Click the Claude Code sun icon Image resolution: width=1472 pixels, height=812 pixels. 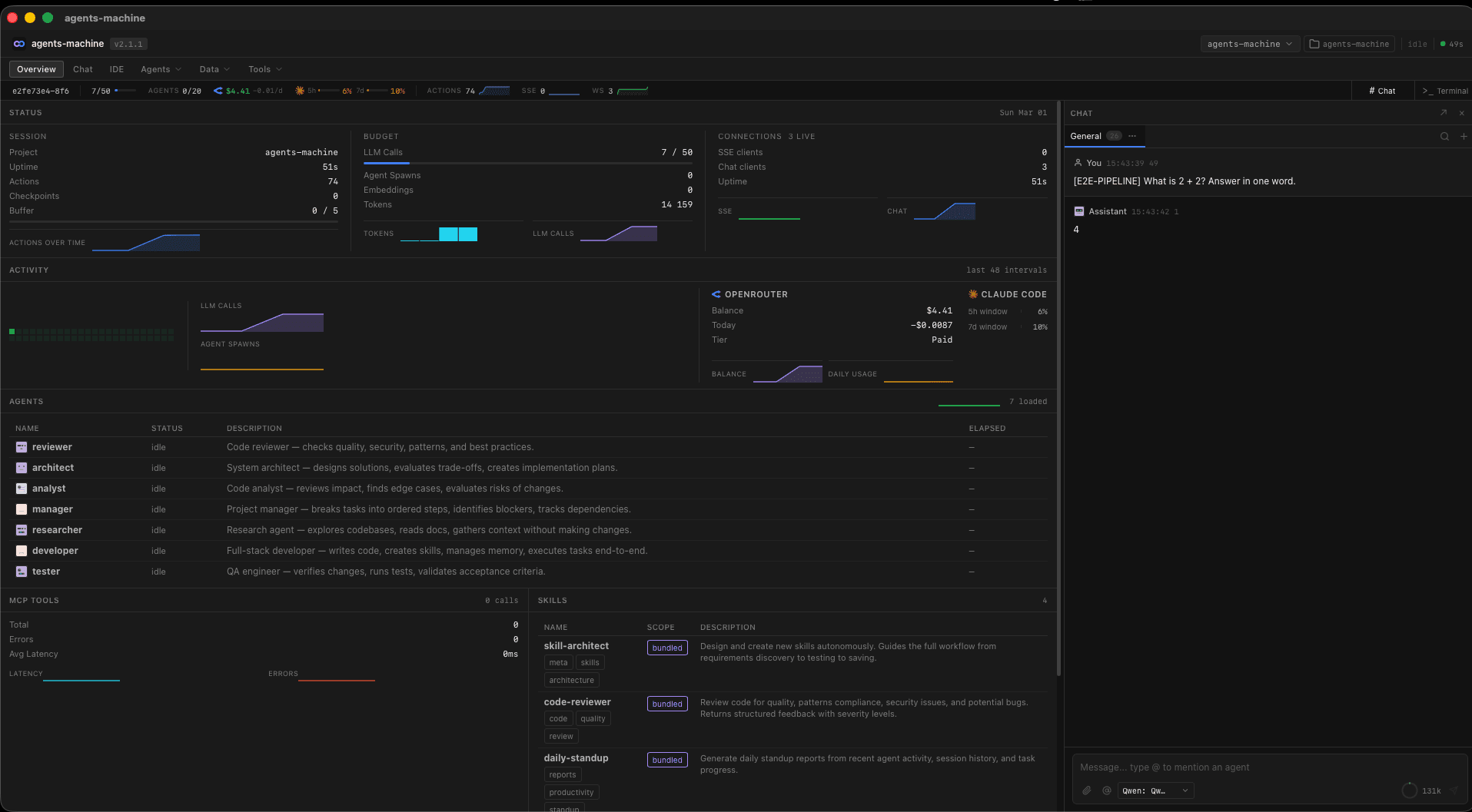tap(972, 293)
